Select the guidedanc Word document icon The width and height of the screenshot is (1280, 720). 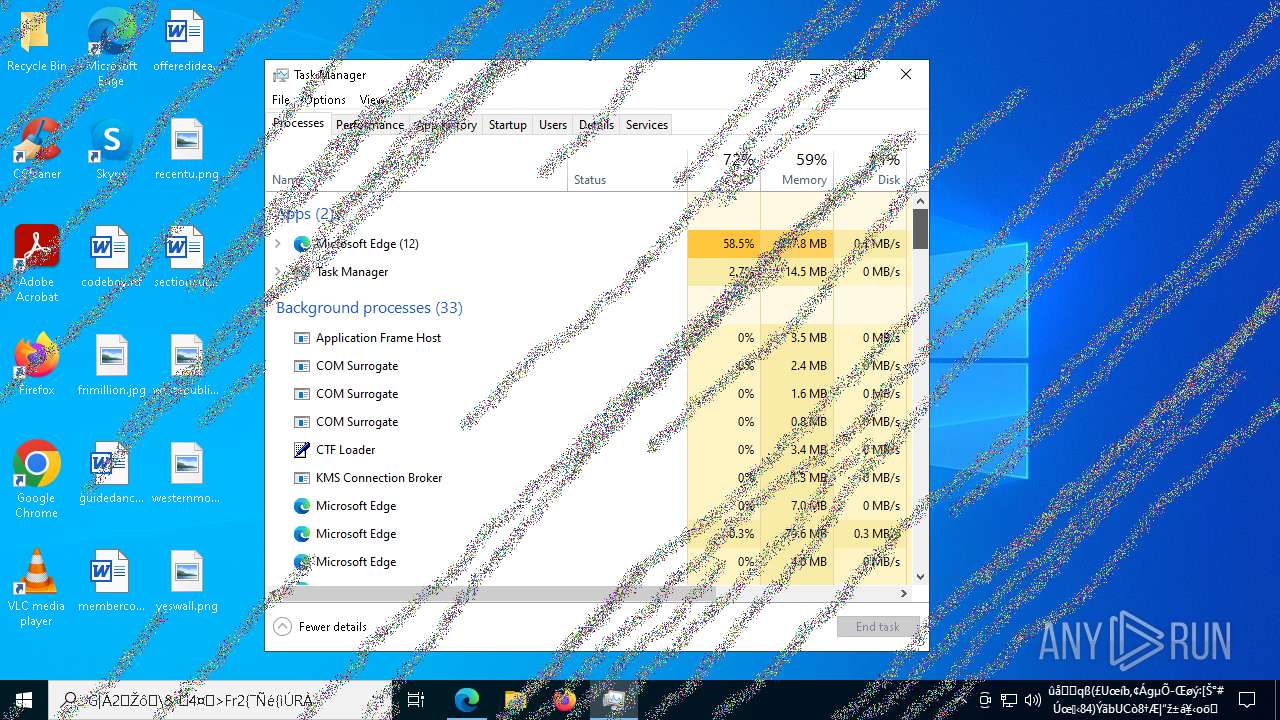pos(111,474)
